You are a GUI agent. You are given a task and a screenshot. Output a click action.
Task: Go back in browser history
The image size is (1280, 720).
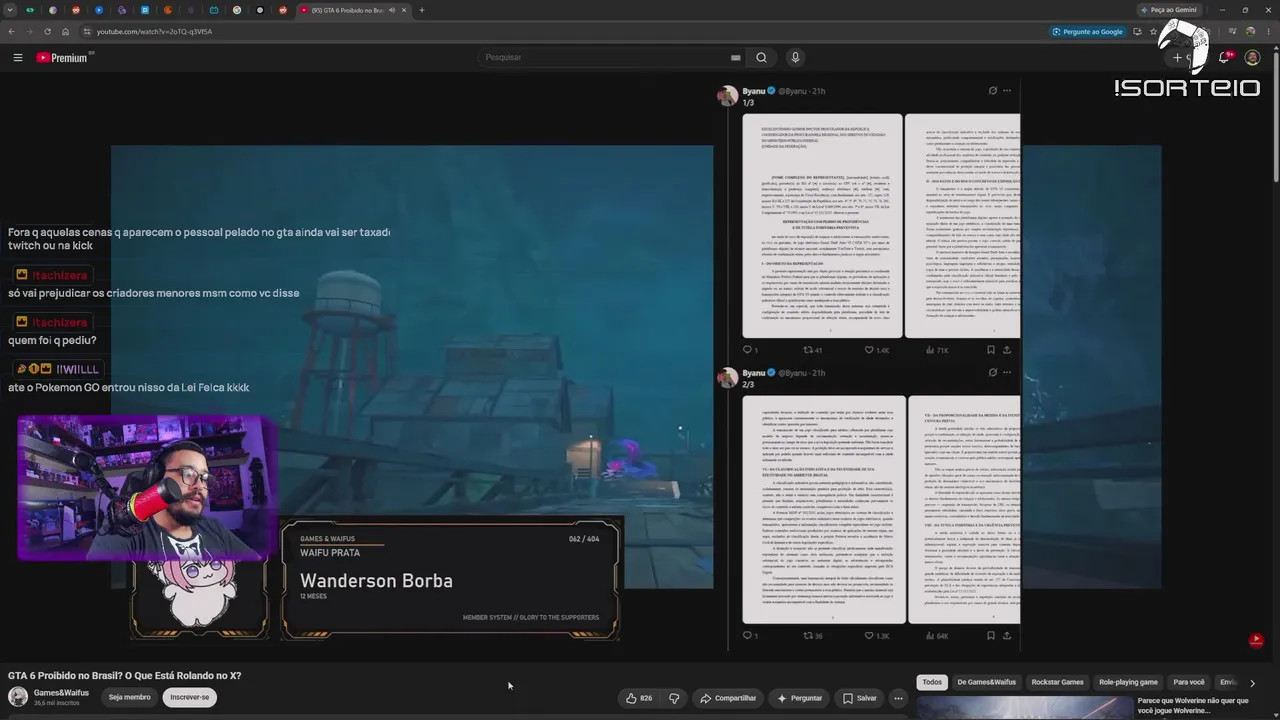pyautogui.click(x=11, y=31)
